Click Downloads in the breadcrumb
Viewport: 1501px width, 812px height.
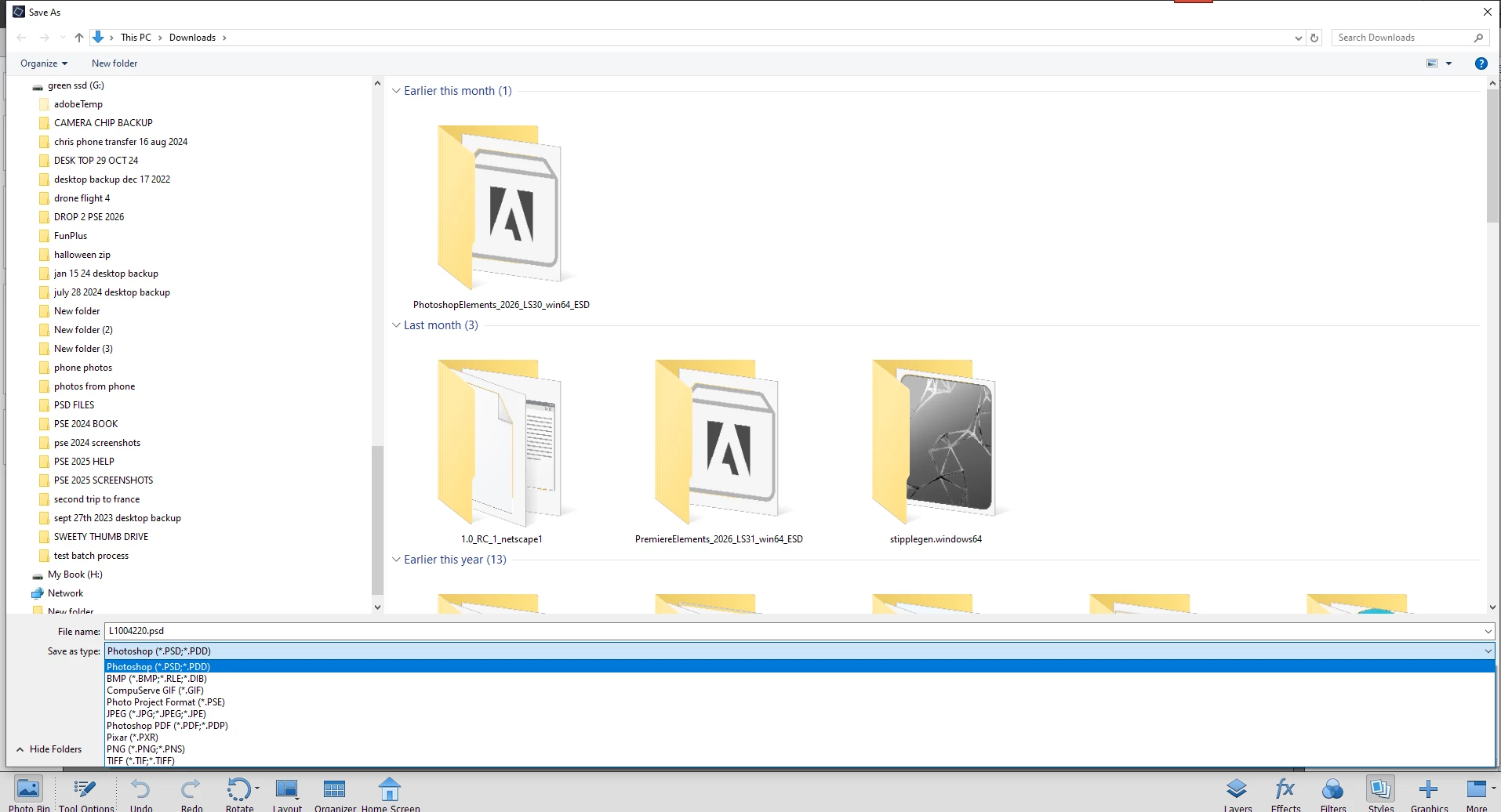pos(192,38)
